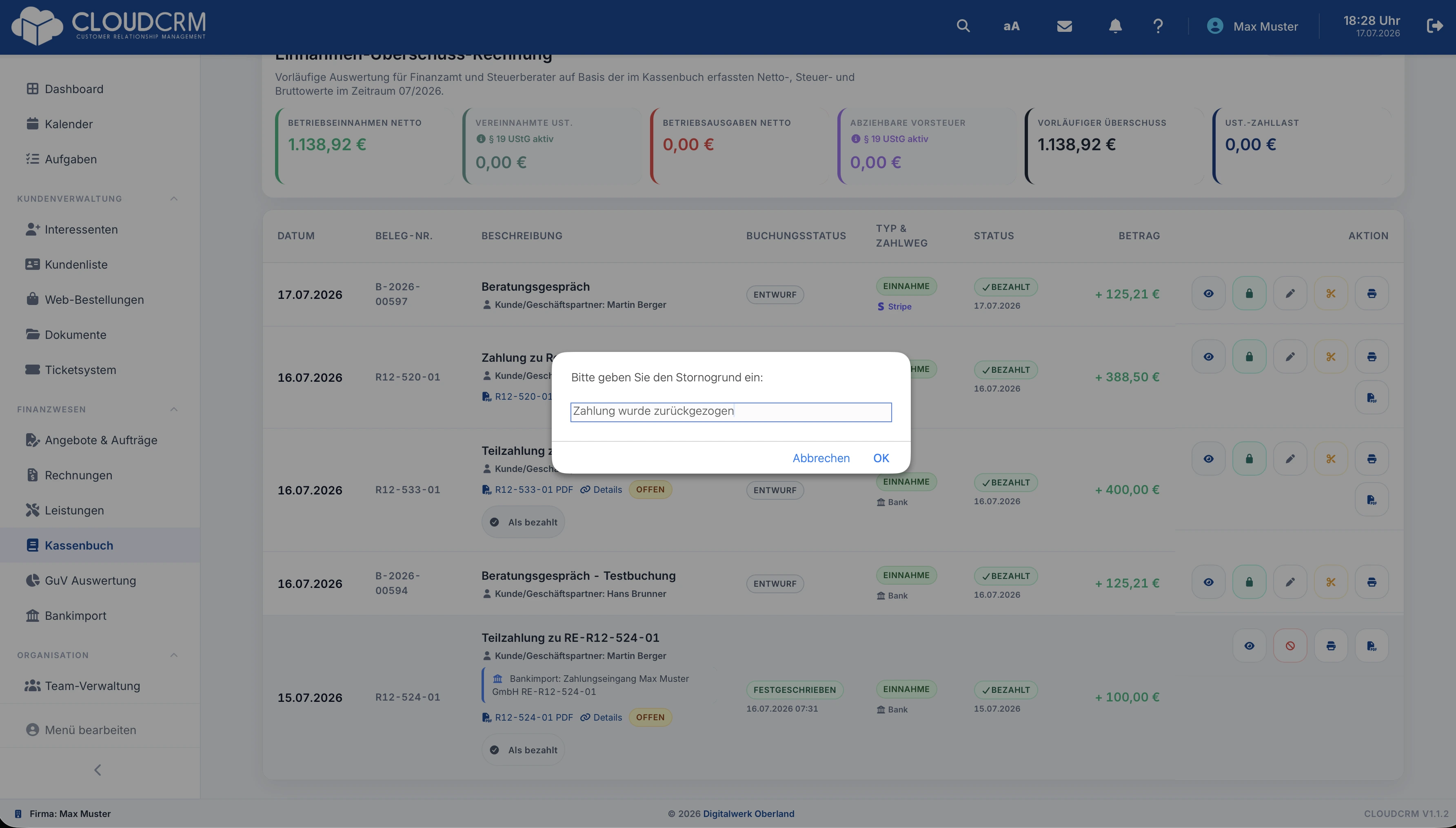The width and height of the screenshot is (1456, 828).
Task: Open GuV Auswertung
Action: click(100, 581)
